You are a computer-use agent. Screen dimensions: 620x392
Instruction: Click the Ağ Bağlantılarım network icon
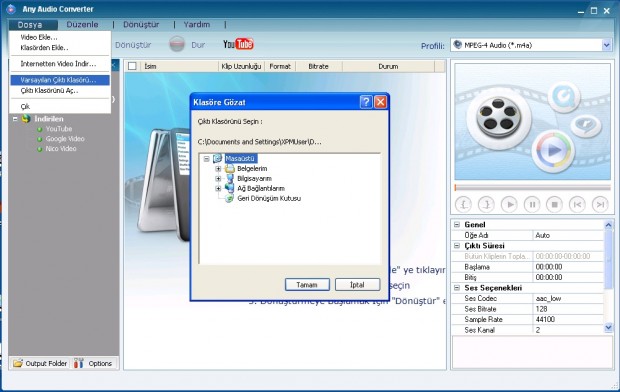[x=230, y=188]
